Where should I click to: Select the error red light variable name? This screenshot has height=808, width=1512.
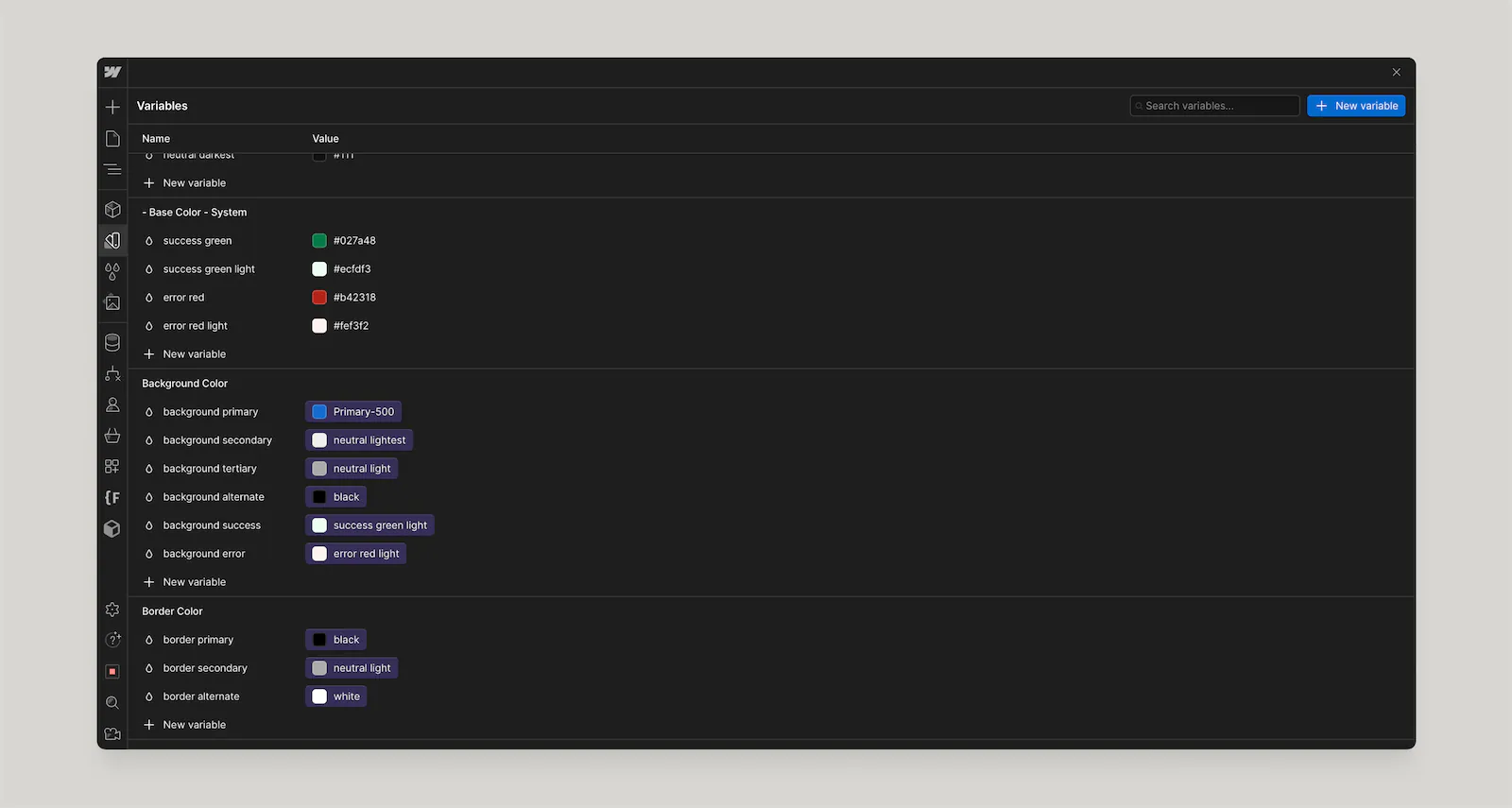click(x=196, y=326)
